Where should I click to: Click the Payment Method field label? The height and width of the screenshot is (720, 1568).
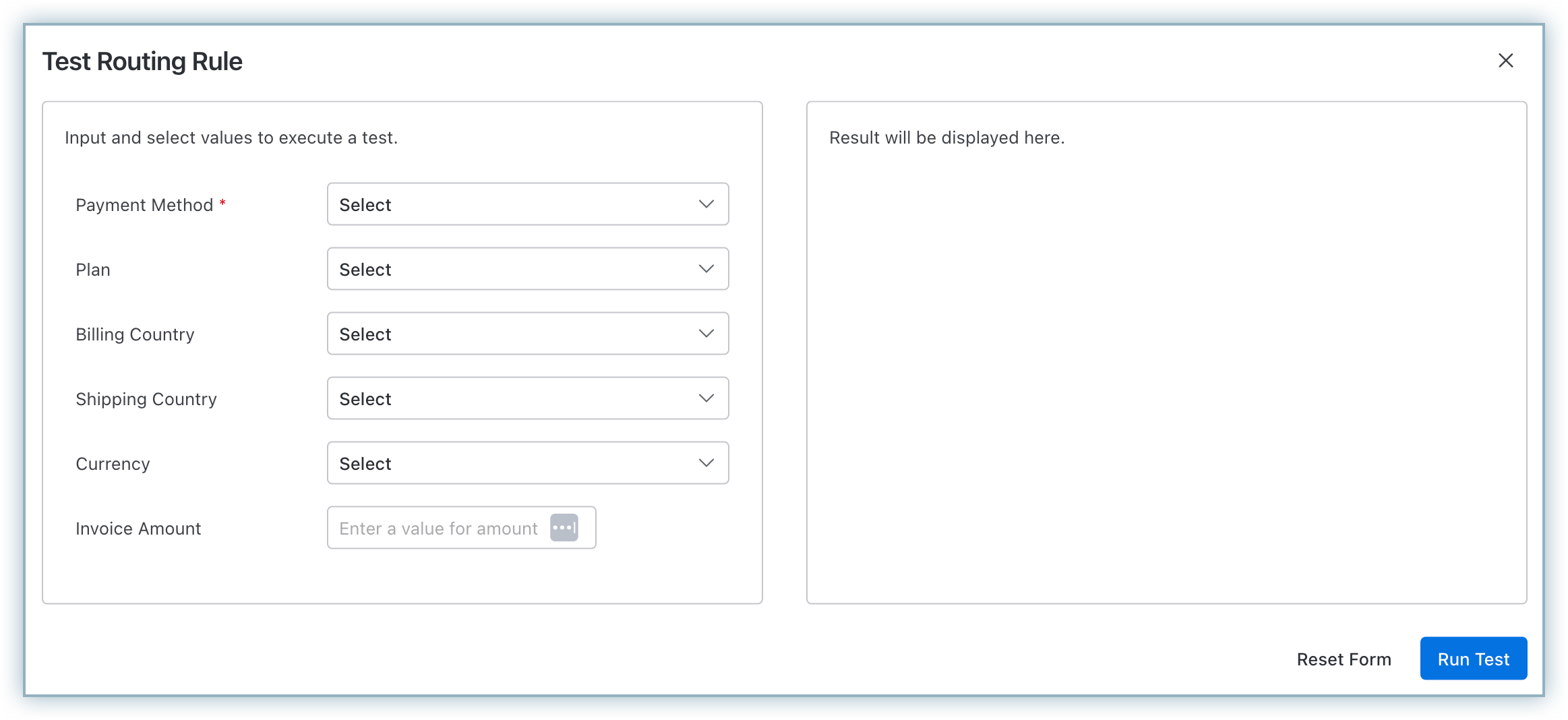(144, 205)
